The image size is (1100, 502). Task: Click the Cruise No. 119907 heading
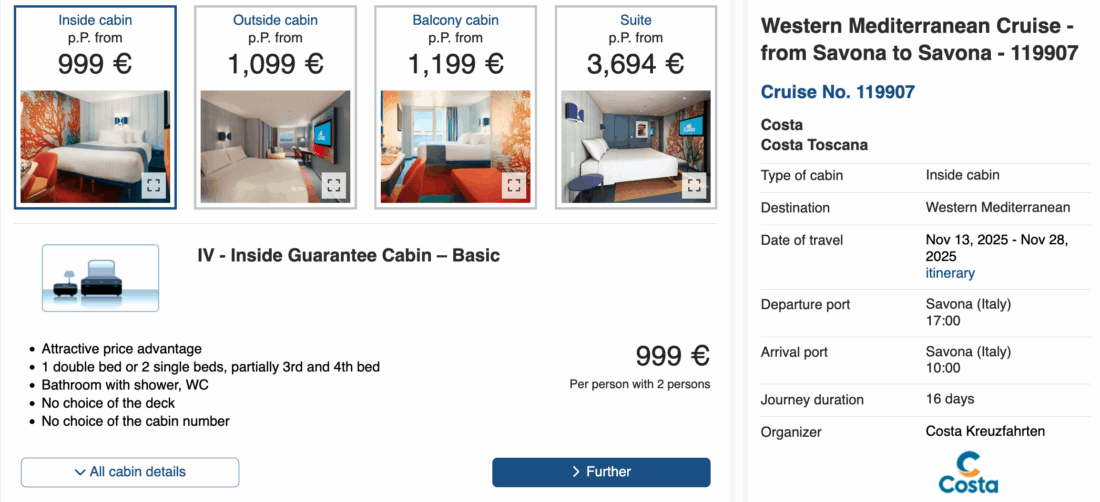pos(837,92)
